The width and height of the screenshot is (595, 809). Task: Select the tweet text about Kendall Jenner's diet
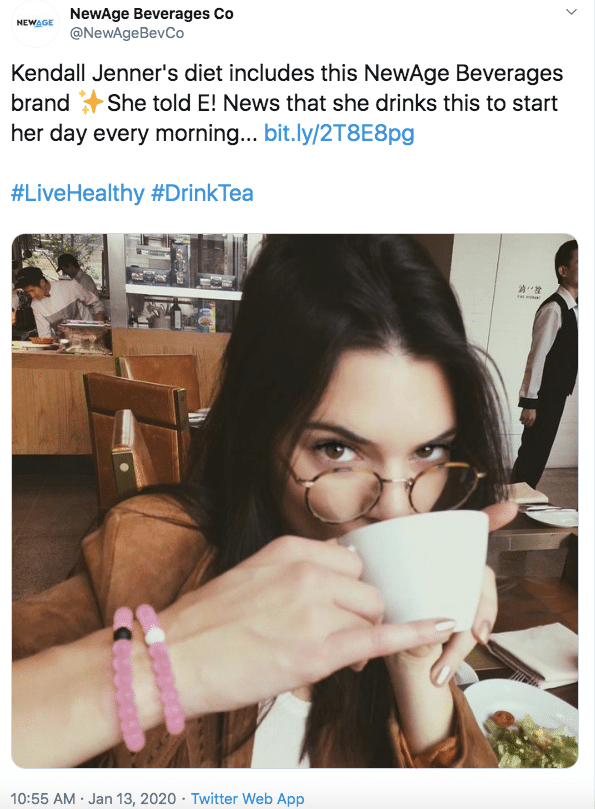click(286, 103)
